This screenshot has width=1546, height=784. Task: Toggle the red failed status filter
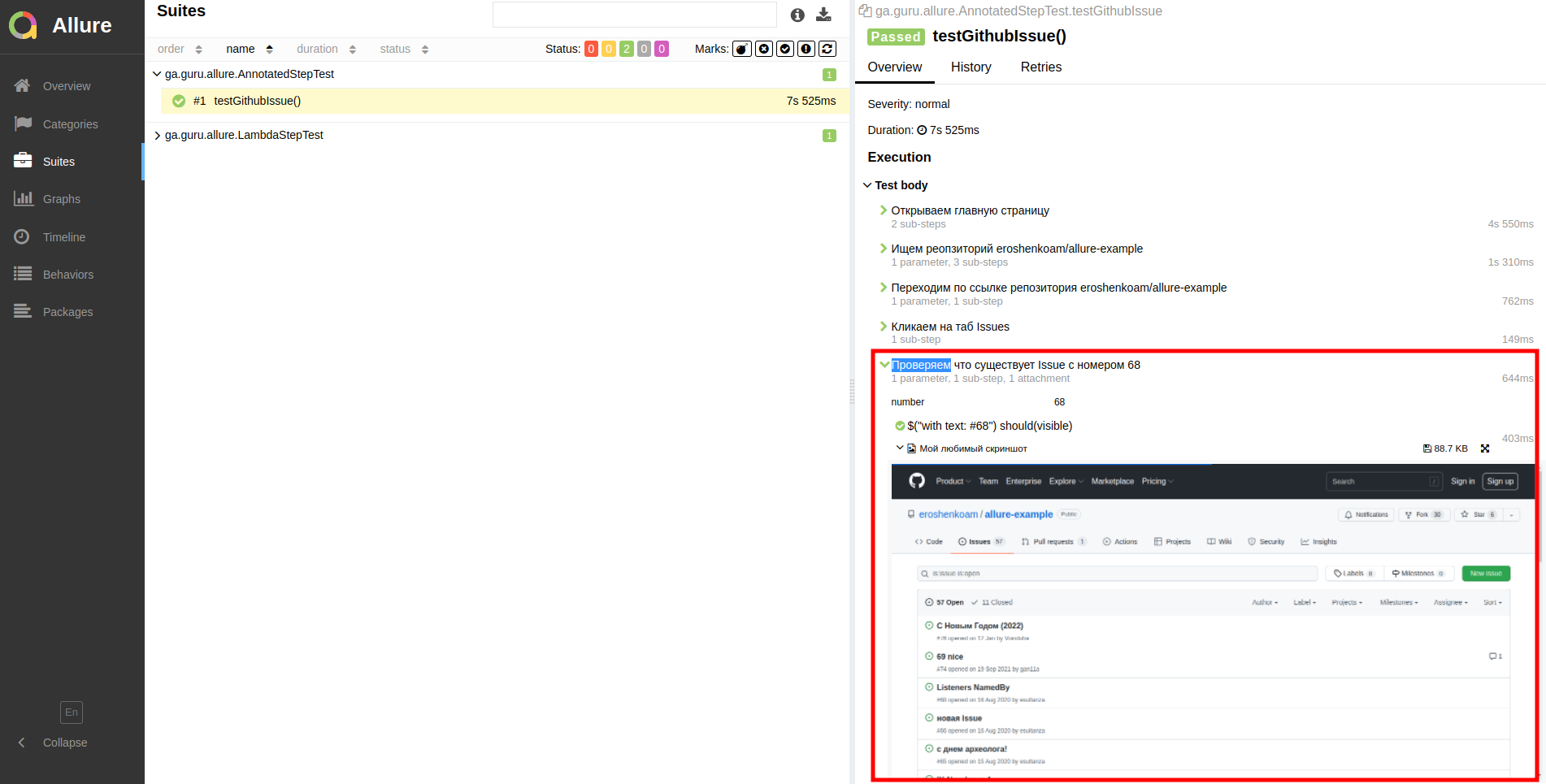591,49
